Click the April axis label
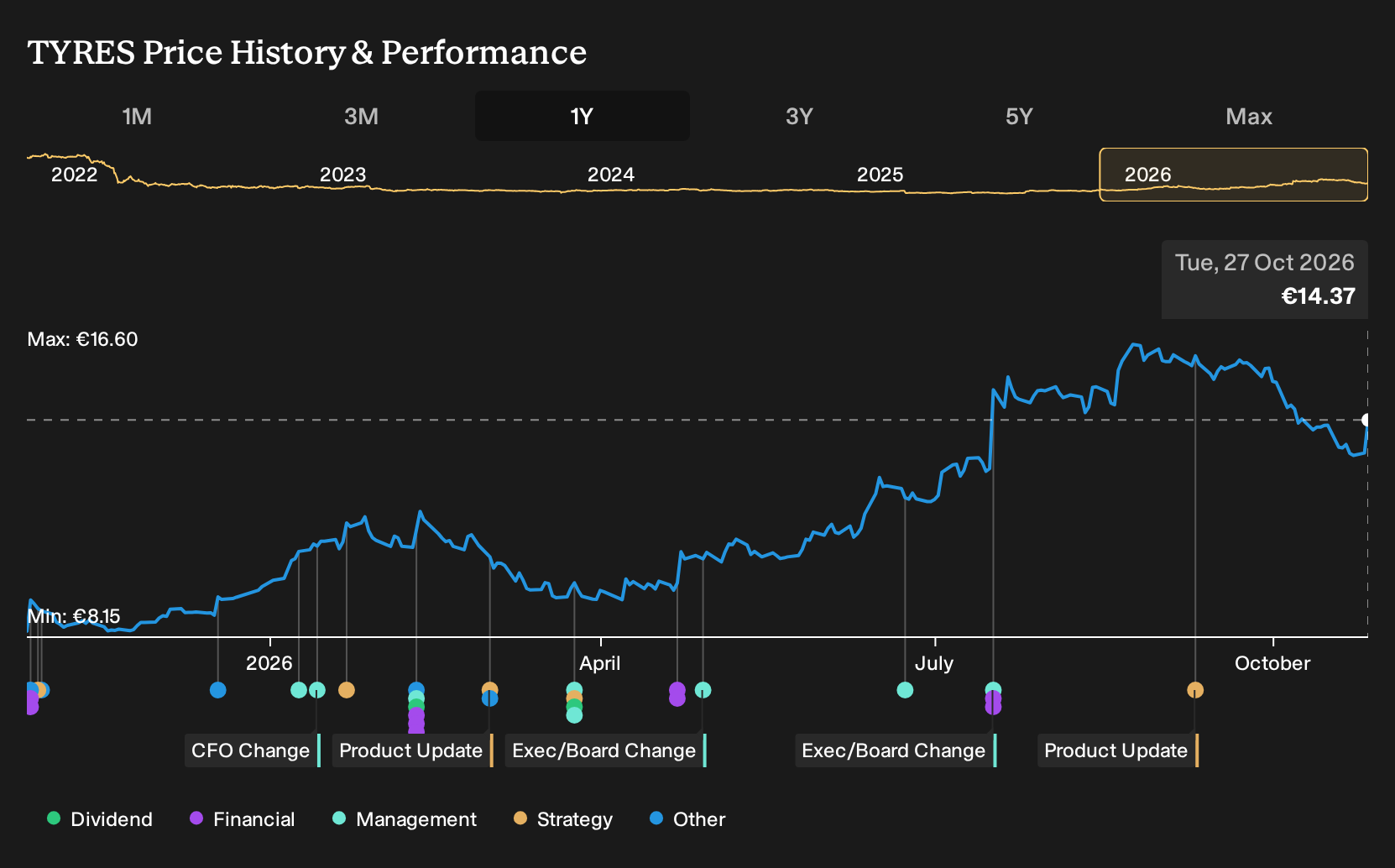This screenshot has height=868, width=1395. (x=600, y=663)
